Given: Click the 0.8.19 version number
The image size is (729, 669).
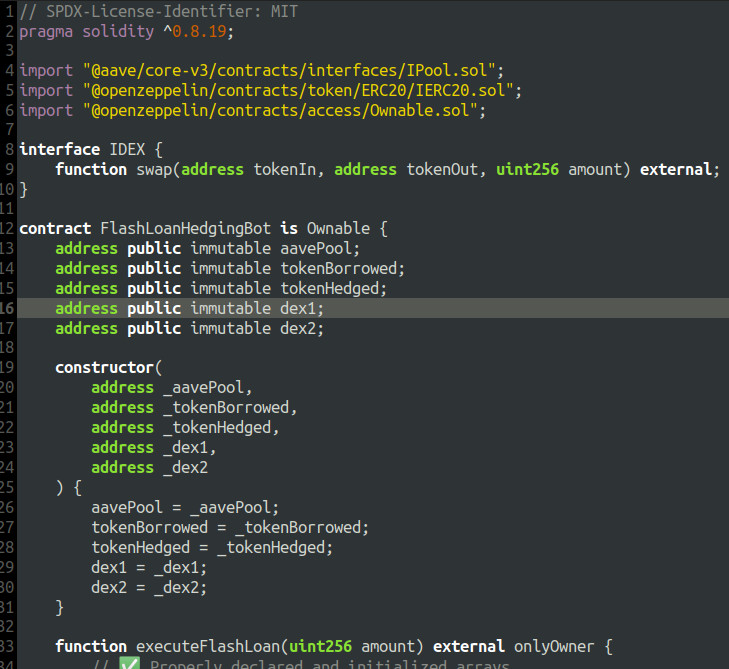Looking at the screenshot, I should click(x=213, y=31).
